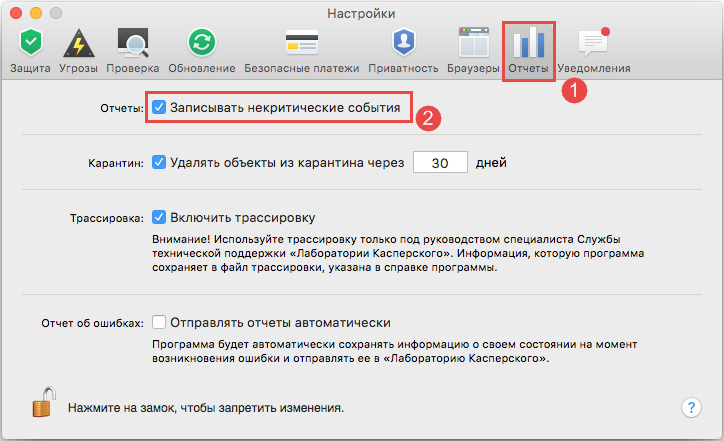Click the yellow minimize window button
Screen dimensions: 724x441
point(36,13)
